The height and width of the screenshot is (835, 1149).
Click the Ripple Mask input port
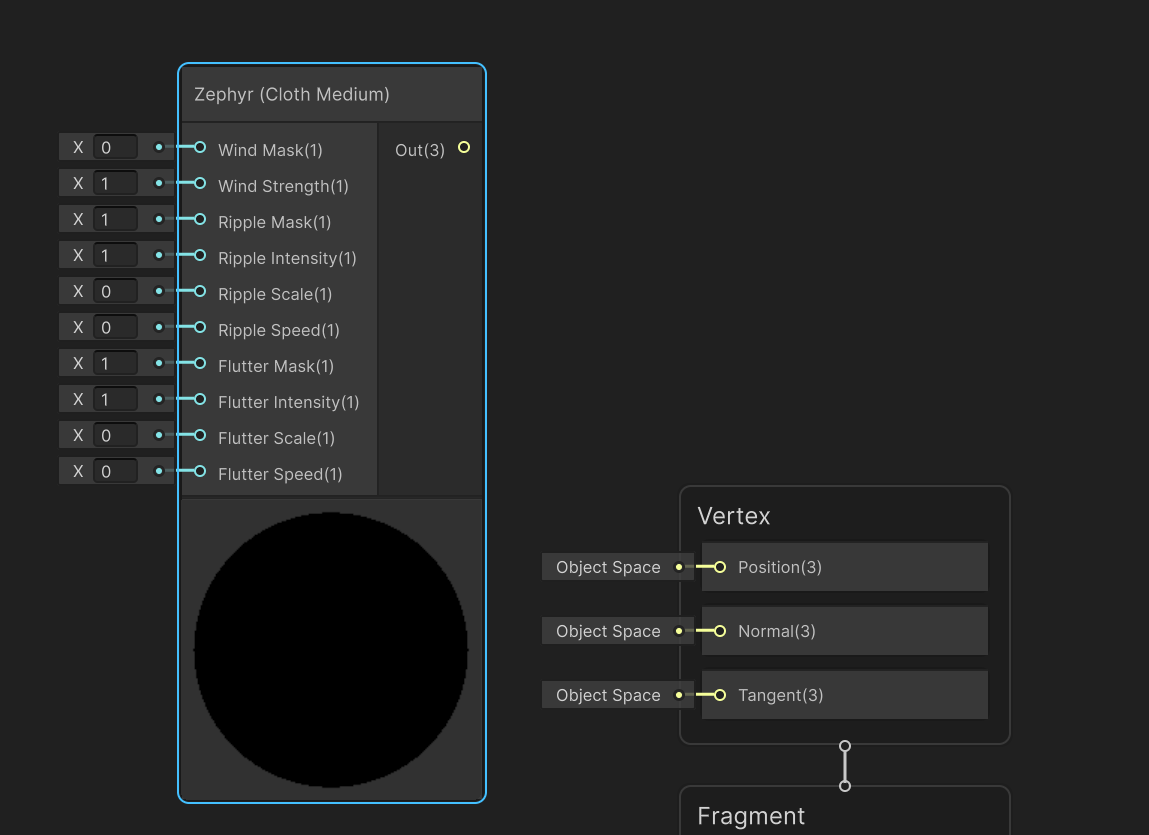(x=199, y=220)
